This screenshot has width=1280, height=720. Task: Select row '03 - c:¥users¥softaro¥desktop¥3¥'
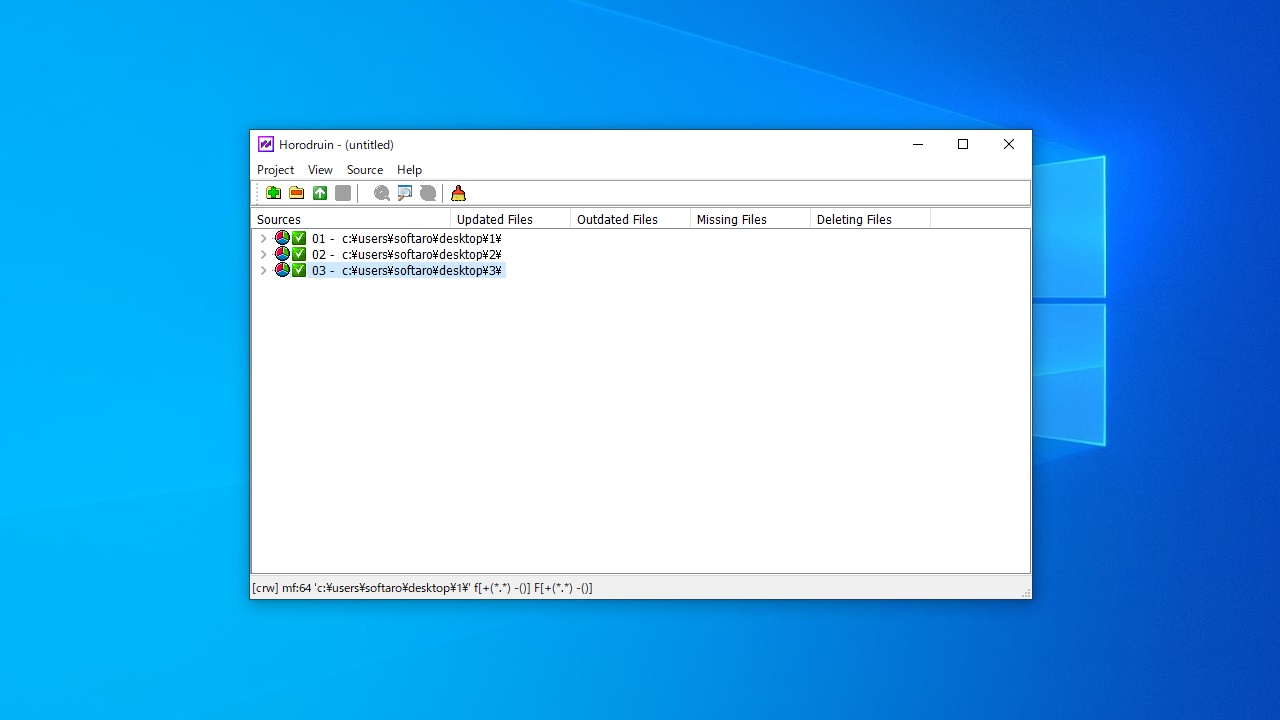406,270
